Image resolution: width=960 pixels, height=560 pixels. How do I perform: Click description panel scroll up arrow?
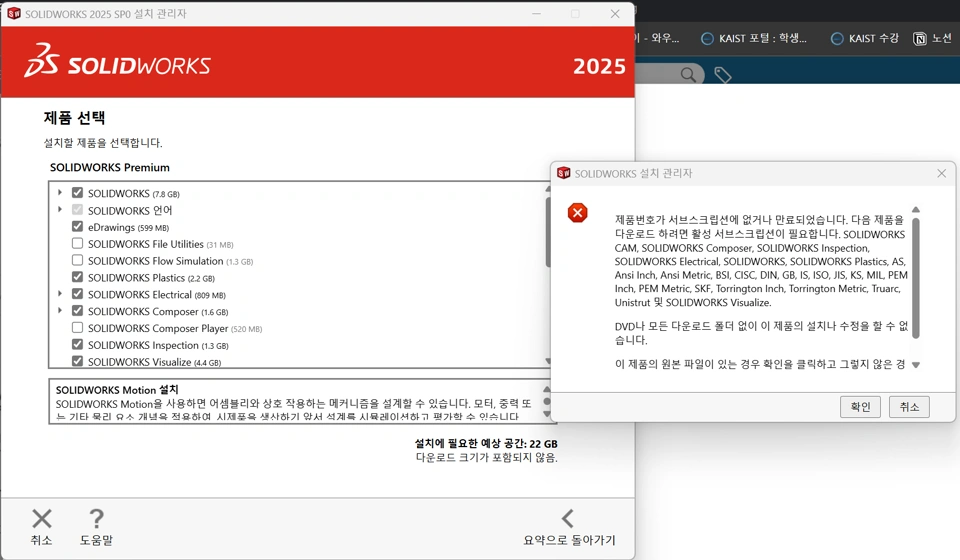tap(547, 389)
